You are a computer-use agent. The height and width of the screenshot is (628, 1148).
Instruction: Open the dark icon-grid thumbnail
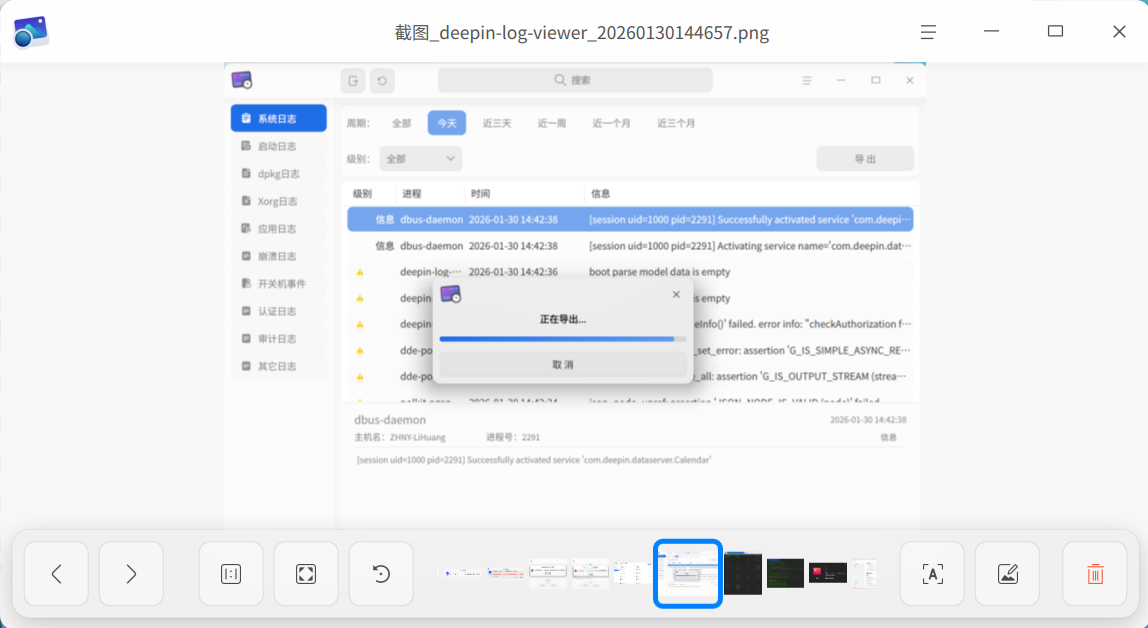pyautogui.click(x=743, y=573)
